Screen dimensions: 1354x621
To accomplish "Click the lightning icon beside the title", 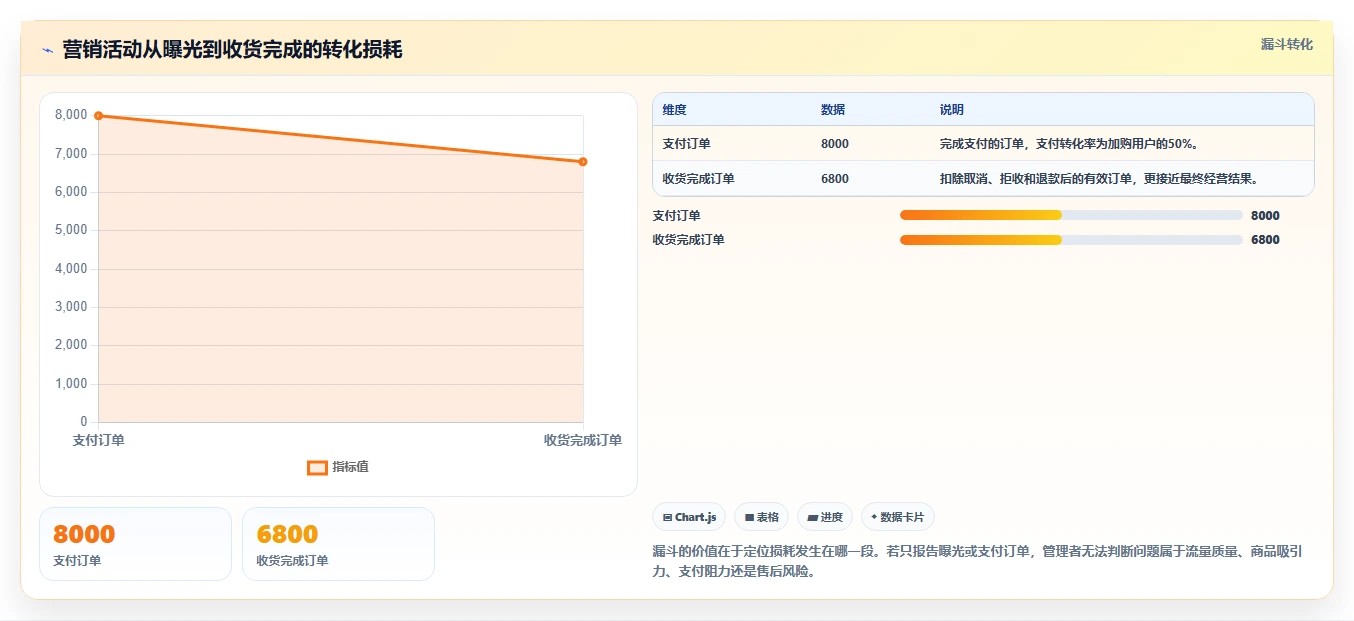I will pos(47,50).
